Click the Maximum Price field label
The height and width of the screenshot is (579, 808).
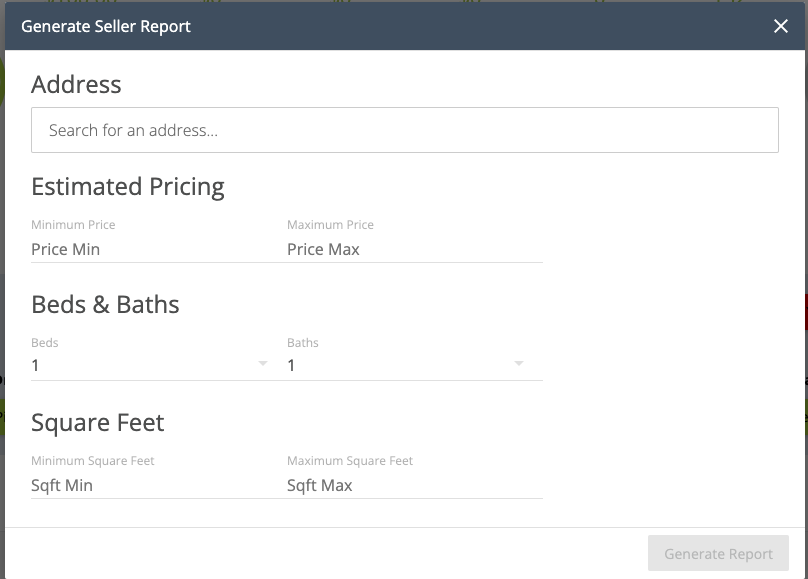330,225
